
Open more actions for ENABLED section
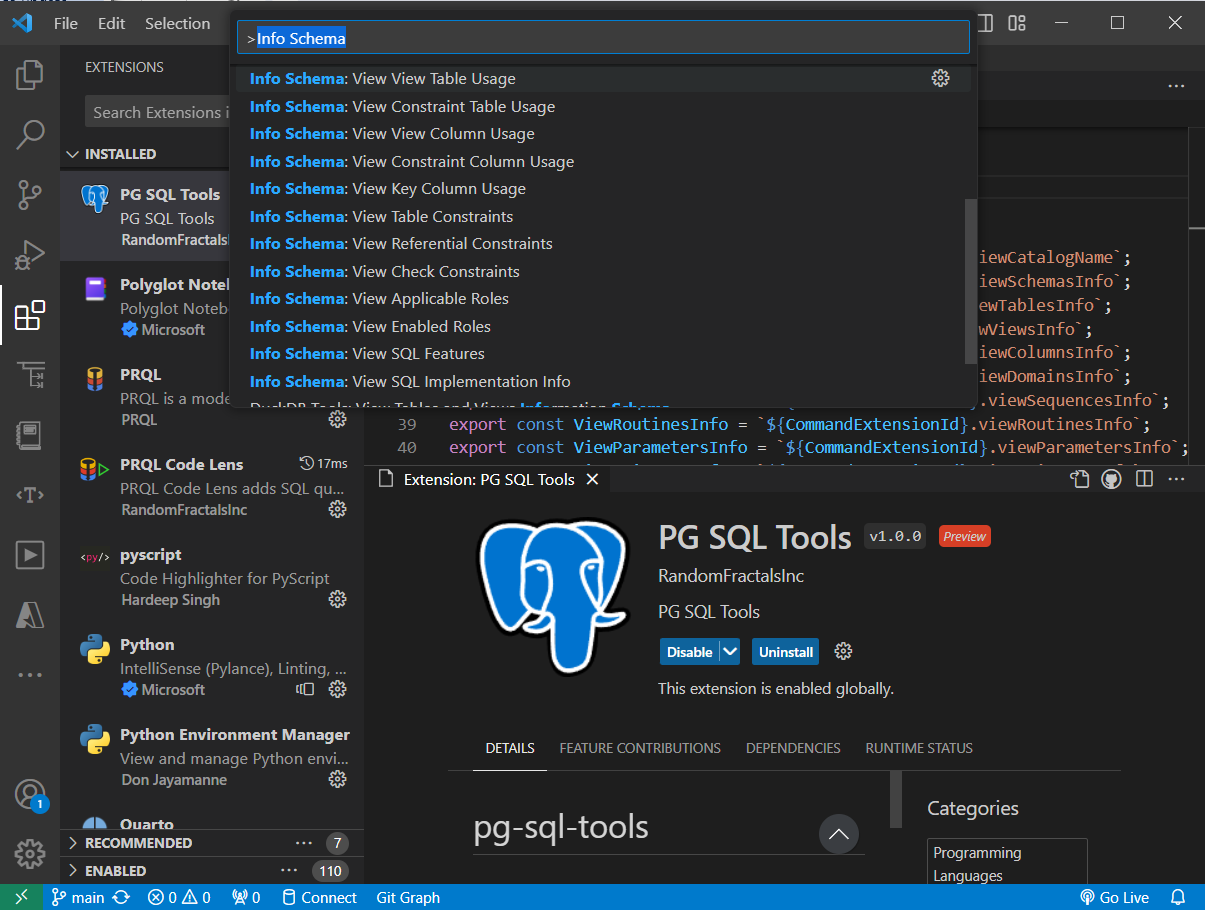coord(289,871)
